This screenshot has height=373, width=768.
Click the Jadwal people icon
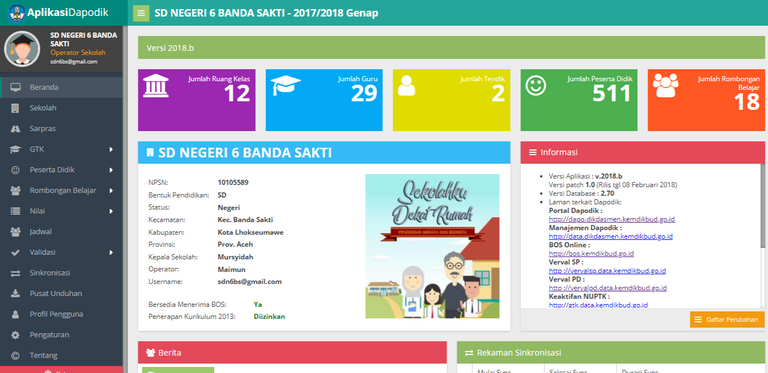[x=16, y=232]
